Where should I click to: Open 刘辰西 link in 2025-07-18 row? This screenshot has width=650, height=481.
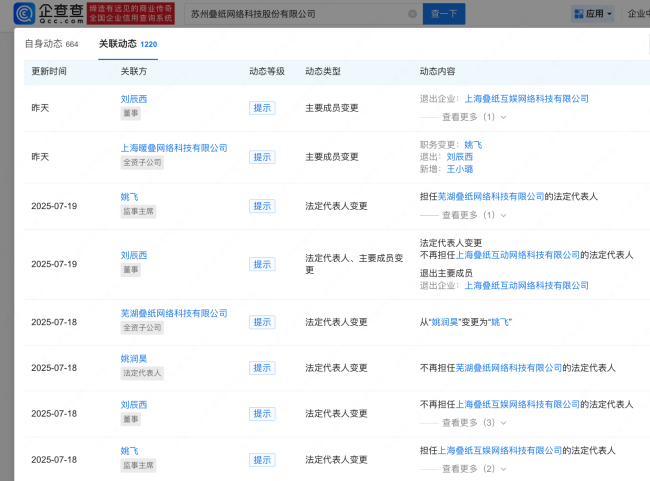click(x=133, y=405)
